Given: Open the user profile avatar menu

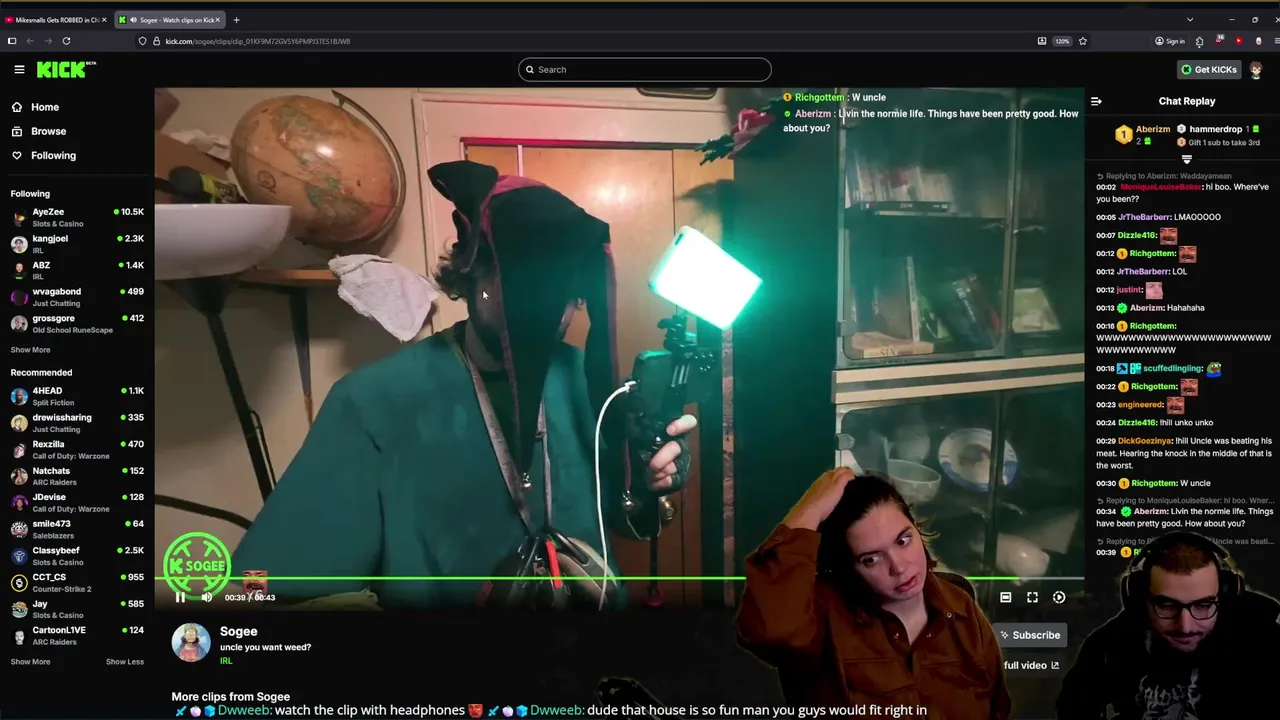Looking at the screenshot, I should [x=1257, y=70].
